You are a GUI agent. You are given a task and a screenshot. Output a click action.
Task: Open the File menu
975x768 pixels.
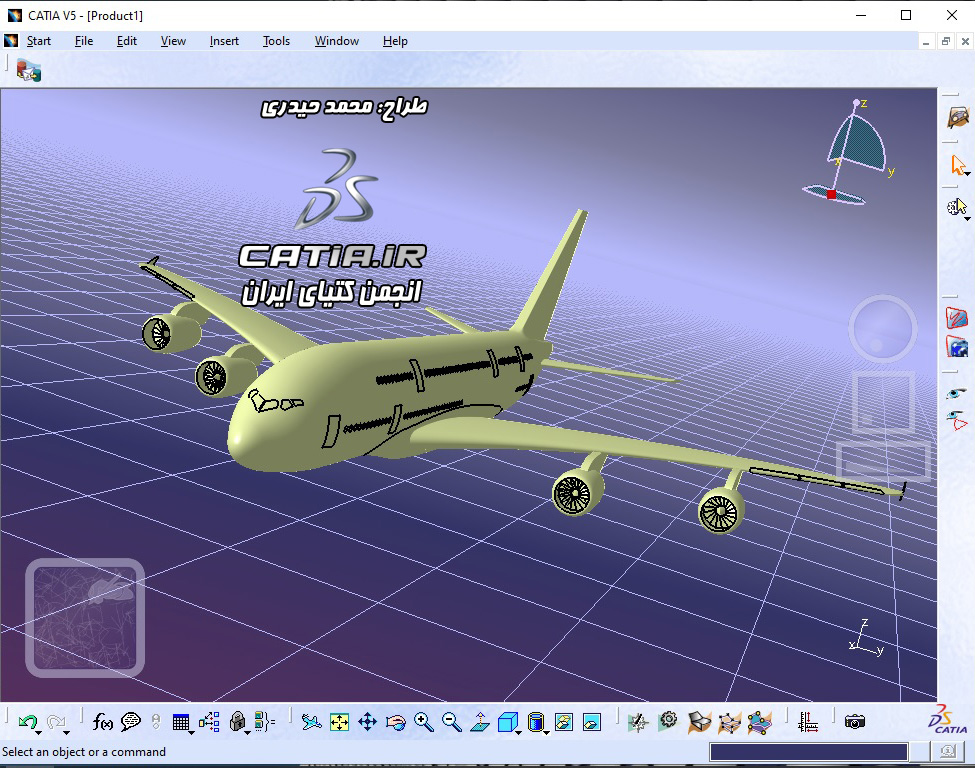[84, 41]
